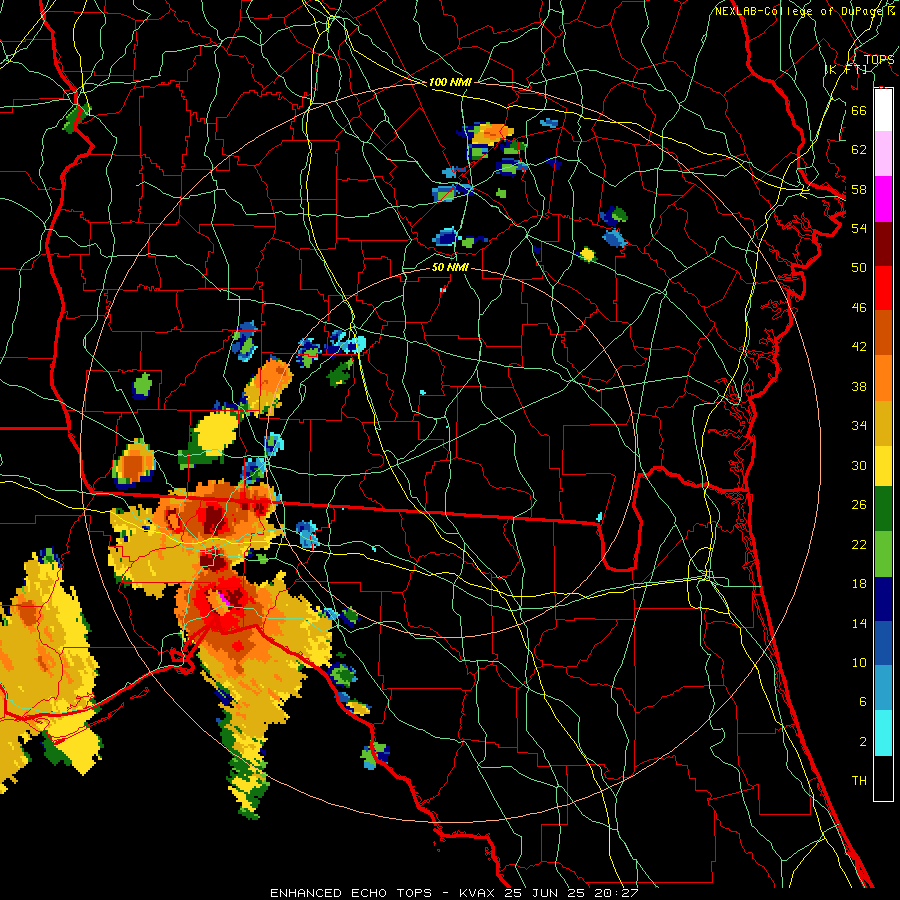Click the 50 legend value
Viewport: 900px width, 900px height.
pos(859,268)
